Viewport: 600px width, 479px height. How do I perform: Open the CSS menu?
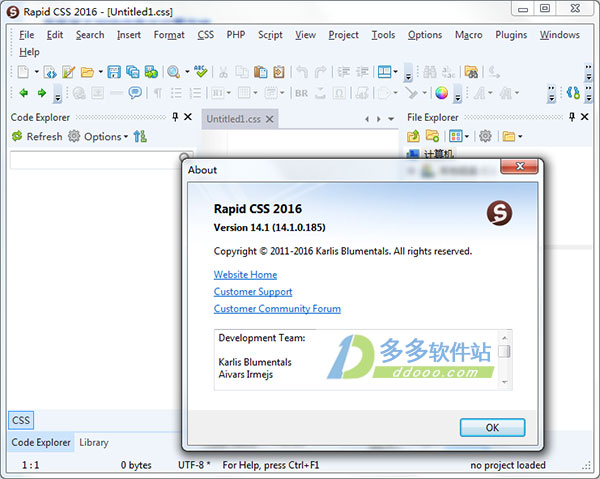pos(205,35)
